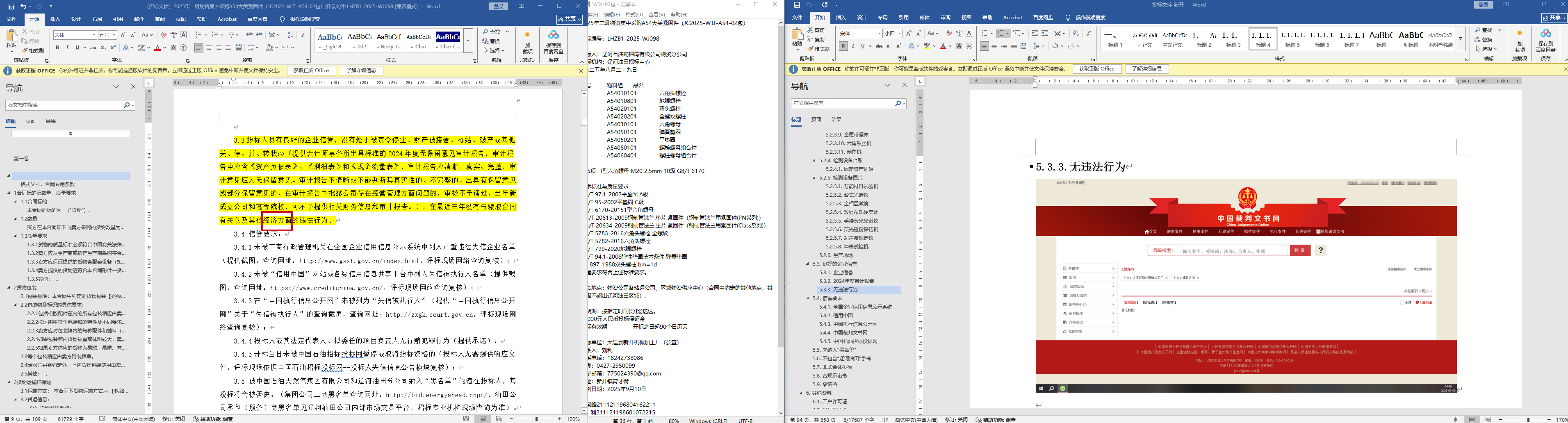The image size is (1568, 423).
Task: Open 加载项 add-ins in 招标文件 Word window
Action: (527, 41)
